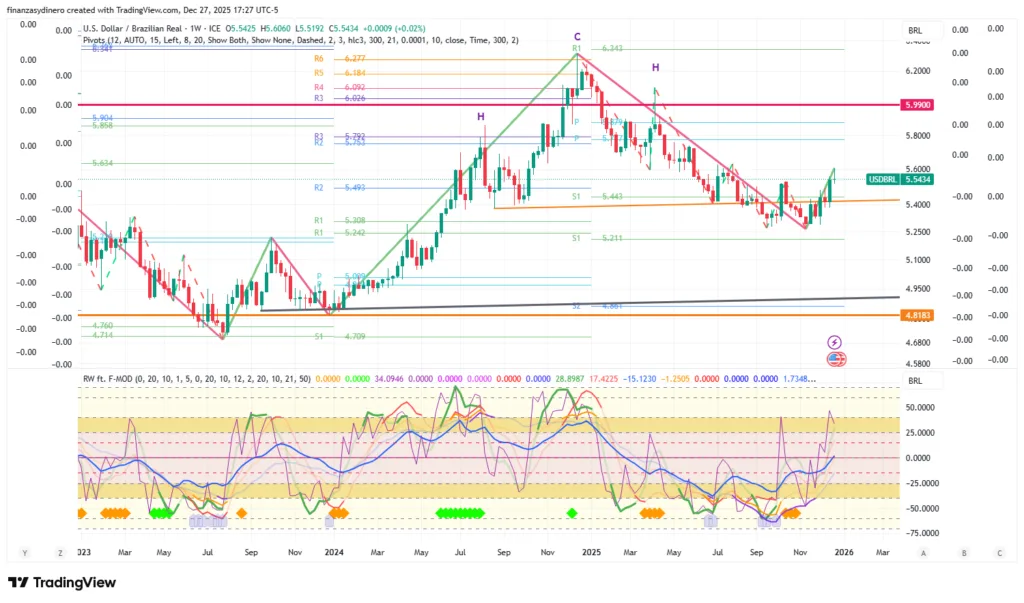Select the orange 4.8183 price level label
This screenshot has width=1024, height=603.
(916, 315)
